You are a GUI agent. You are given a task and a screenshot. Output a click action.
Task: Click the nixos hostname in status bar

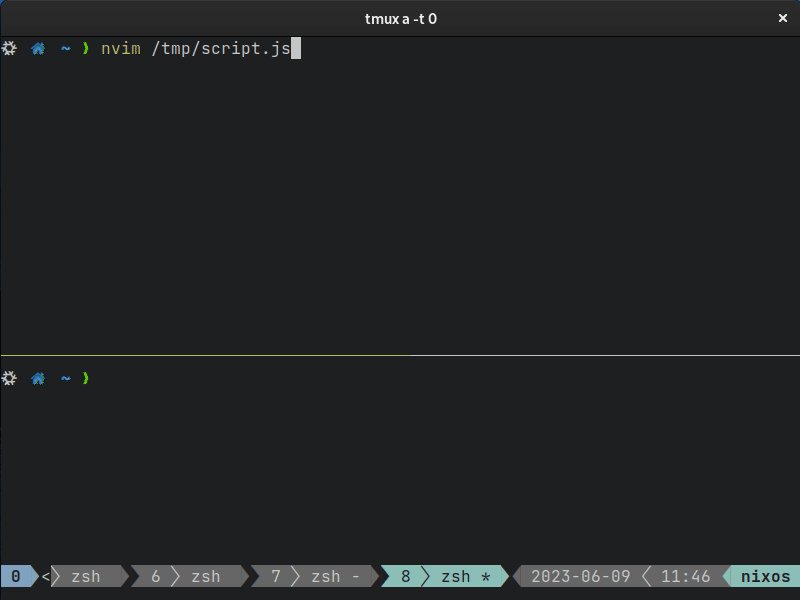click(765, 577)
